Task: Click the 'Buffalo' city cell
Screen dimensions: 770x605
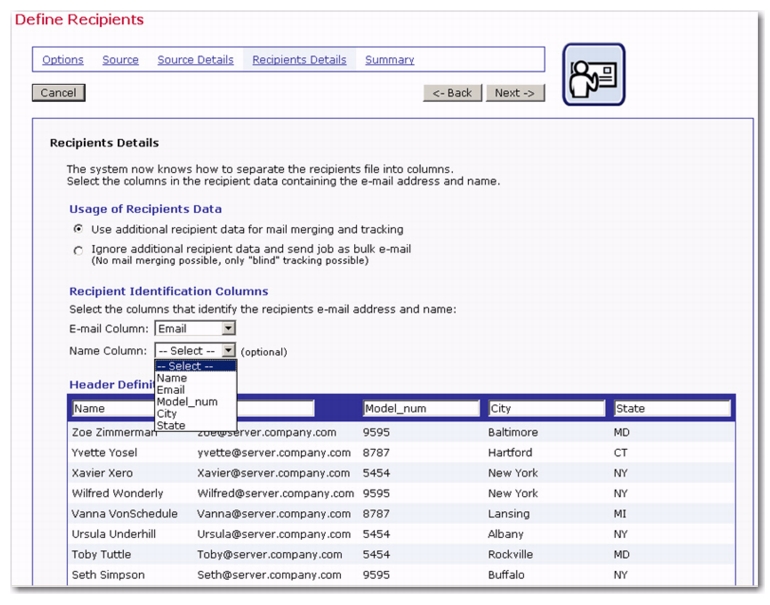Action: click(506, 575)
